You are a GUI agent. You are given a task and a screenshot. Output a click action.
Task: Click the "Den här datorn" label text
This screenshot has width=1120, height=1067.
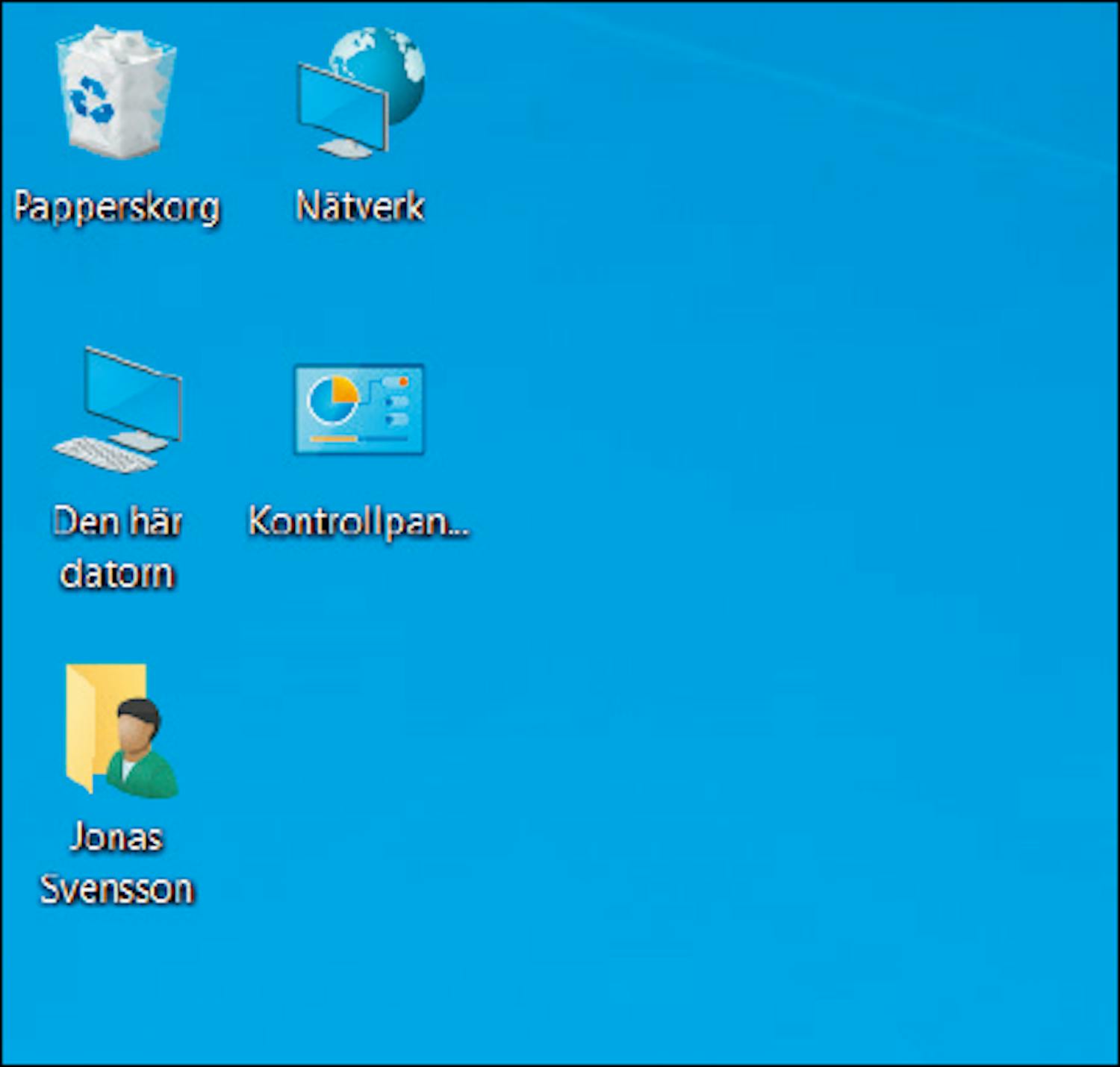point(117,547)
